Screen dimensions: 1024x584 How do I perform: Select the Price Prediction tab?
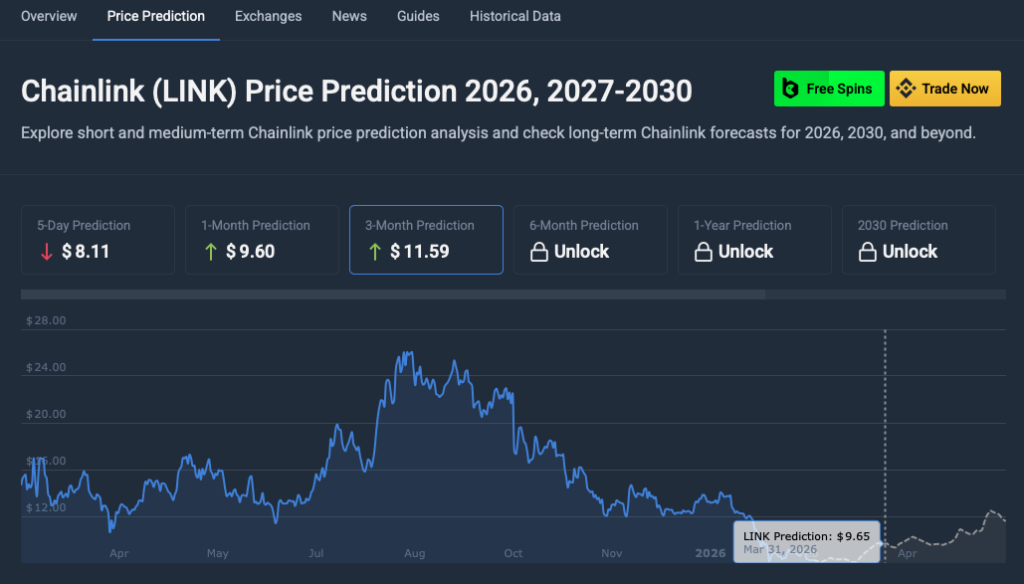(x=156, y=16)
